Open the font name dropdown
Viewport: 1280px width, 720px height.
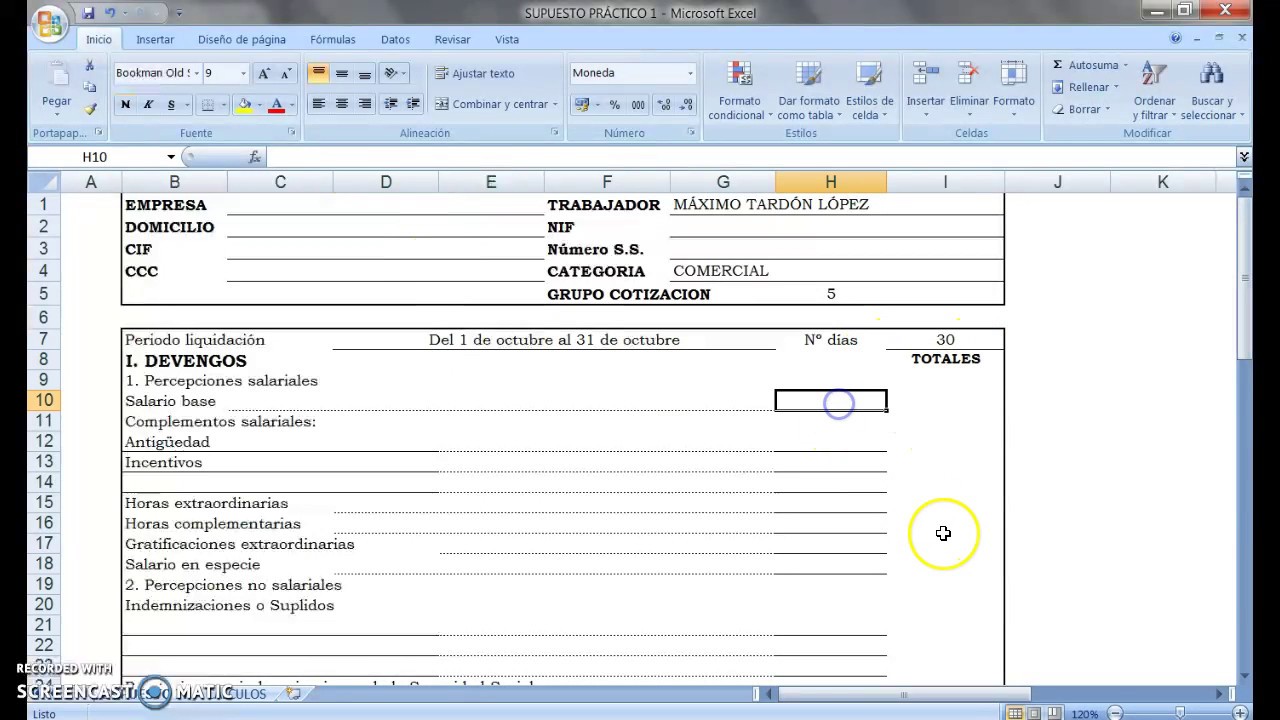pyautogui.click(x=197, y=73)
